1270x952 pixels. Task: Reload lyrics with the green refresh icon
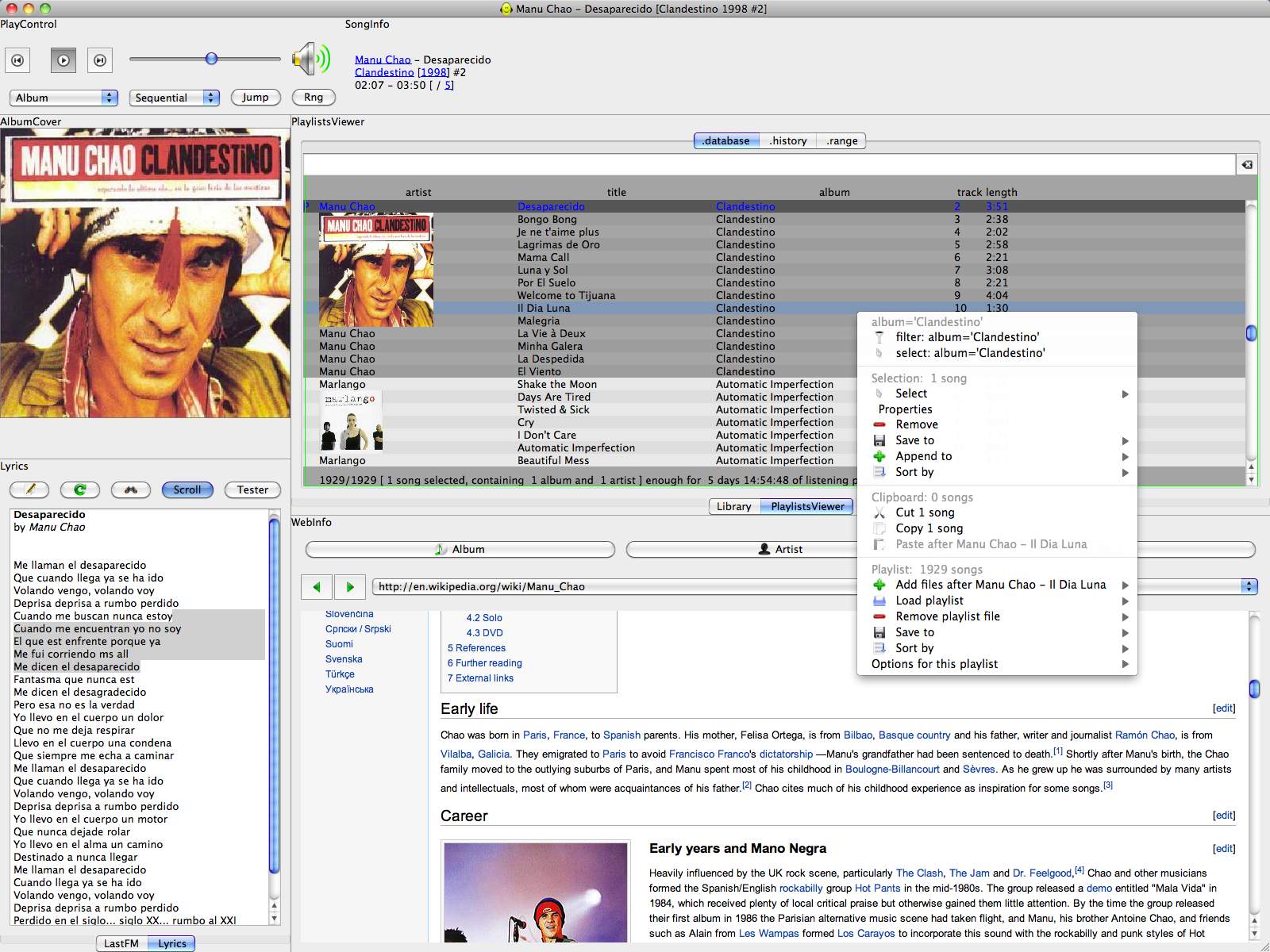tap(80, 489)
